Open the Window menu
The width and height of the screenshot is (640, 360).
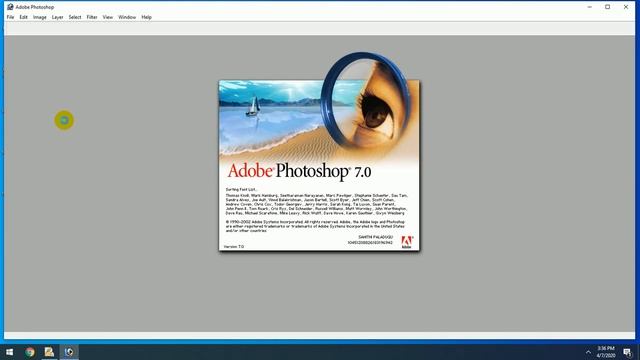coord(127,17)
